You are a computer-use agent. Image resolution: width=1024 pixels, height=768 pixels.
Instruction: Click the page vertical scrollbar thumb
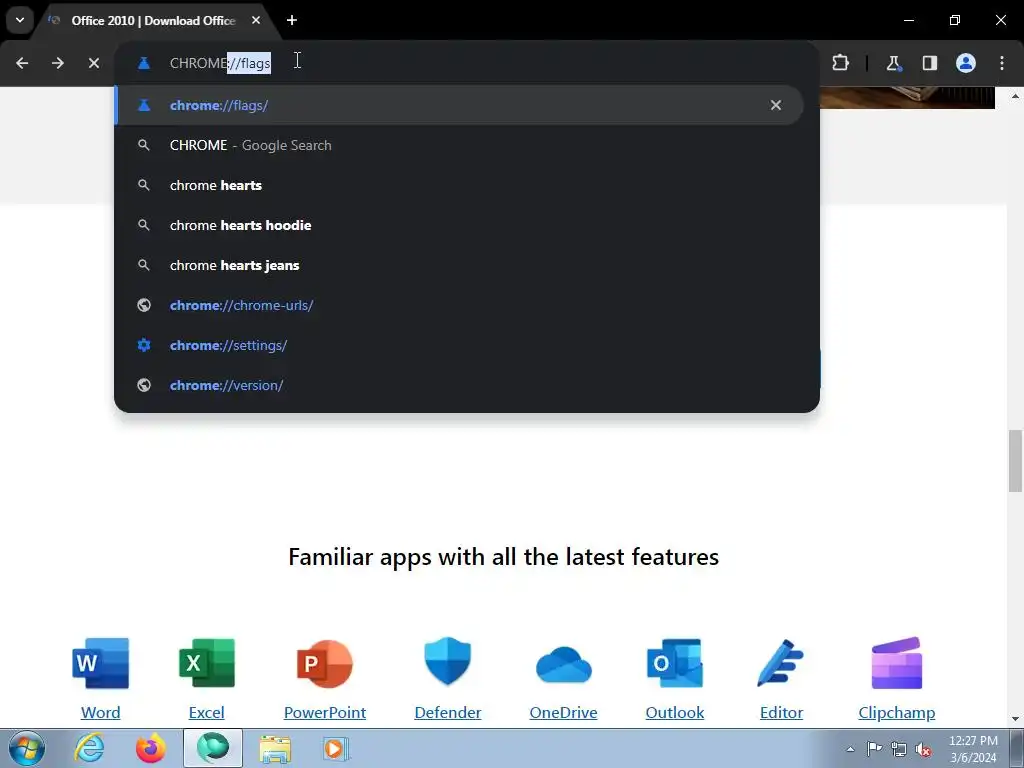click(x=1015, y=460)
